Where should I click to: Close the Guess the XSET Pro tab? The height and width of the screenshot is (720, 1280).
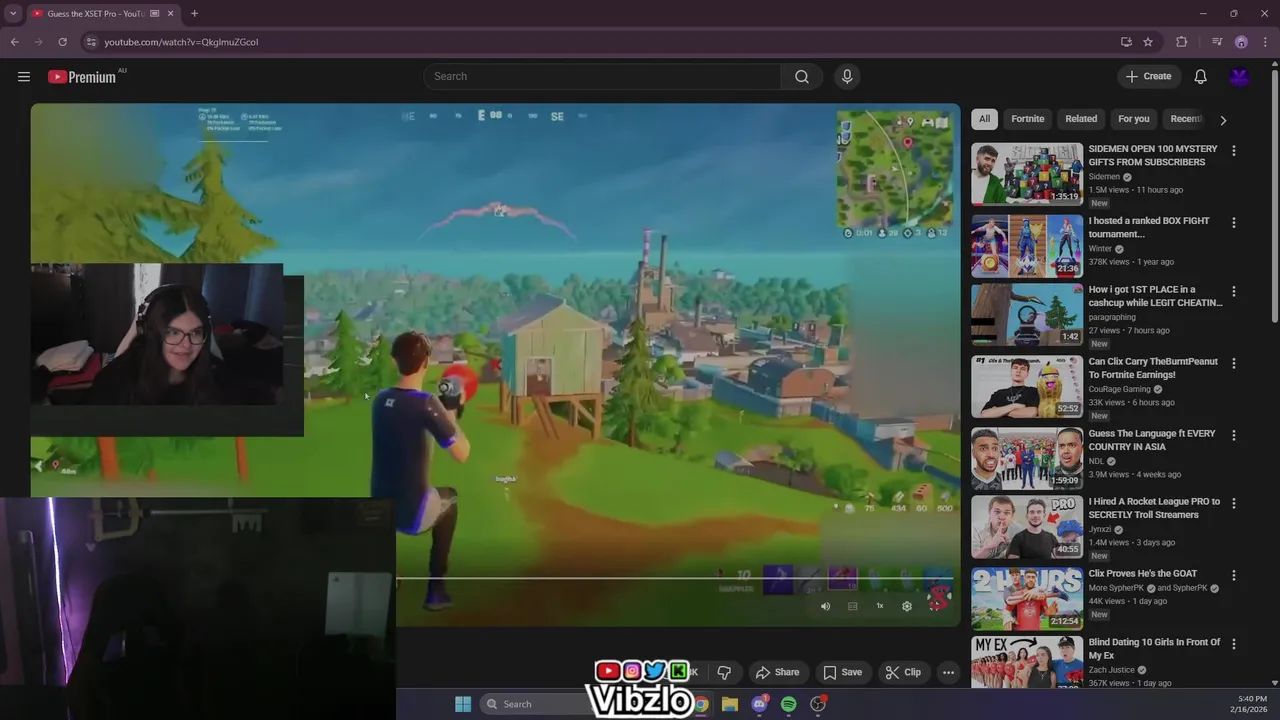pos(170,14)
